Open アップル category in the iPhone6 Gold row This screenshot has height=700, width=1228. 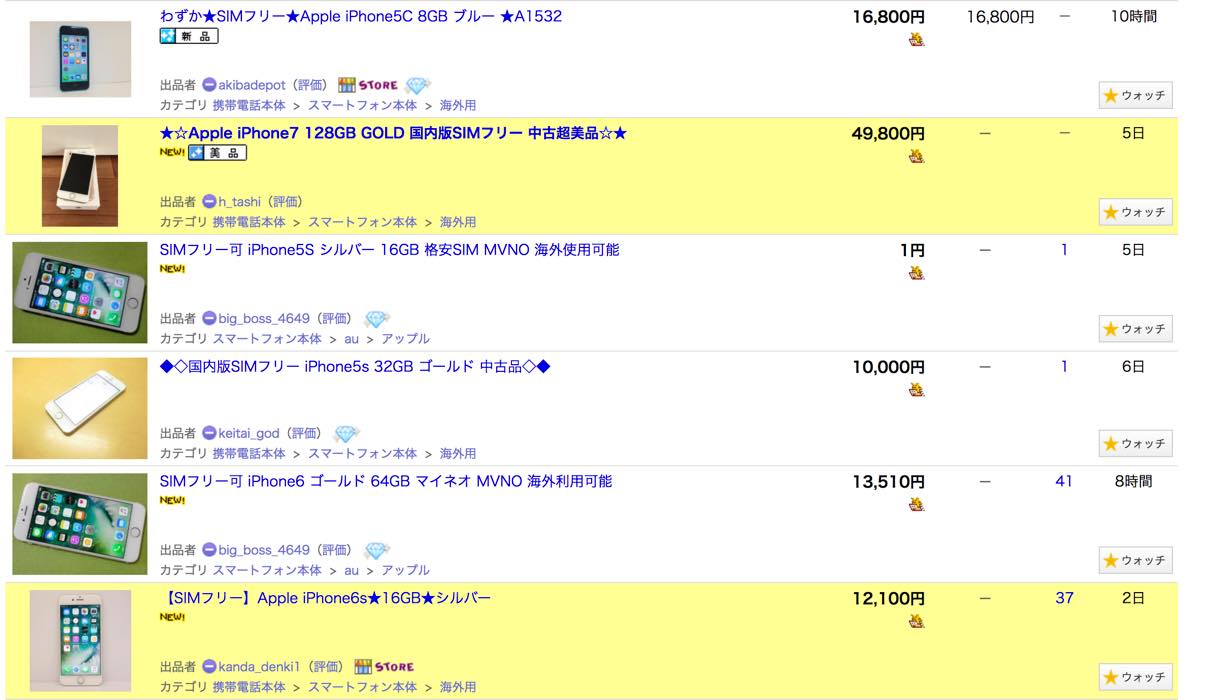405,570
